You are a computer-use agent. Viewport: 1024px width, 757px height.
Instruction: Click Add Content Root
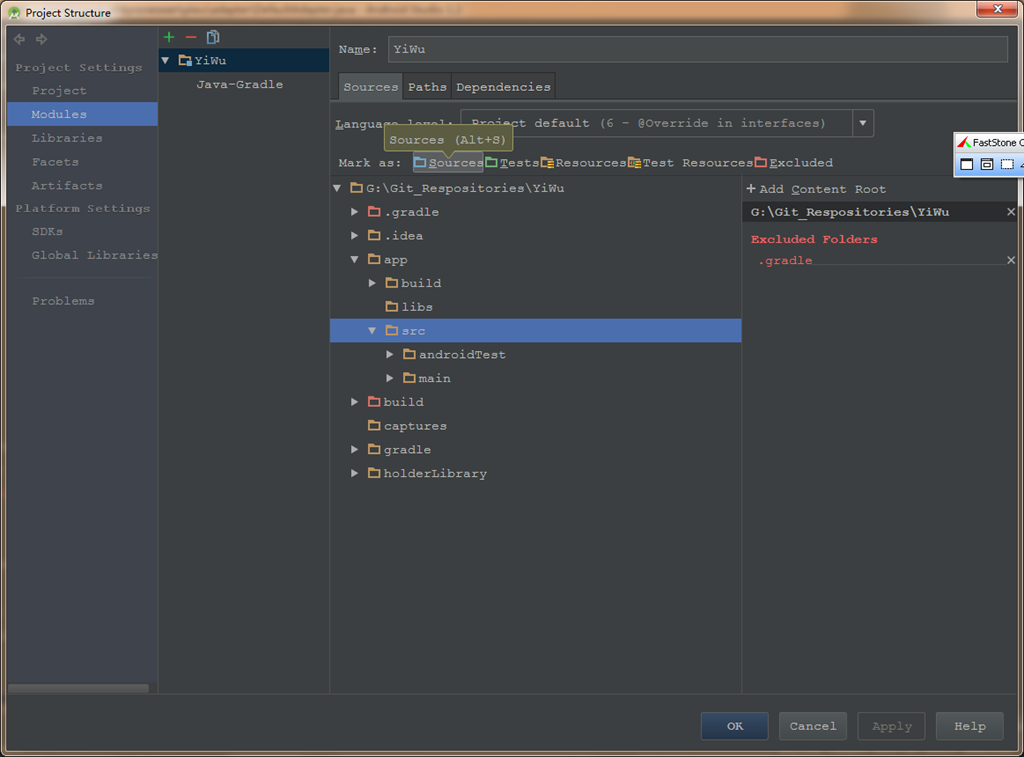(x=816, y=189)
